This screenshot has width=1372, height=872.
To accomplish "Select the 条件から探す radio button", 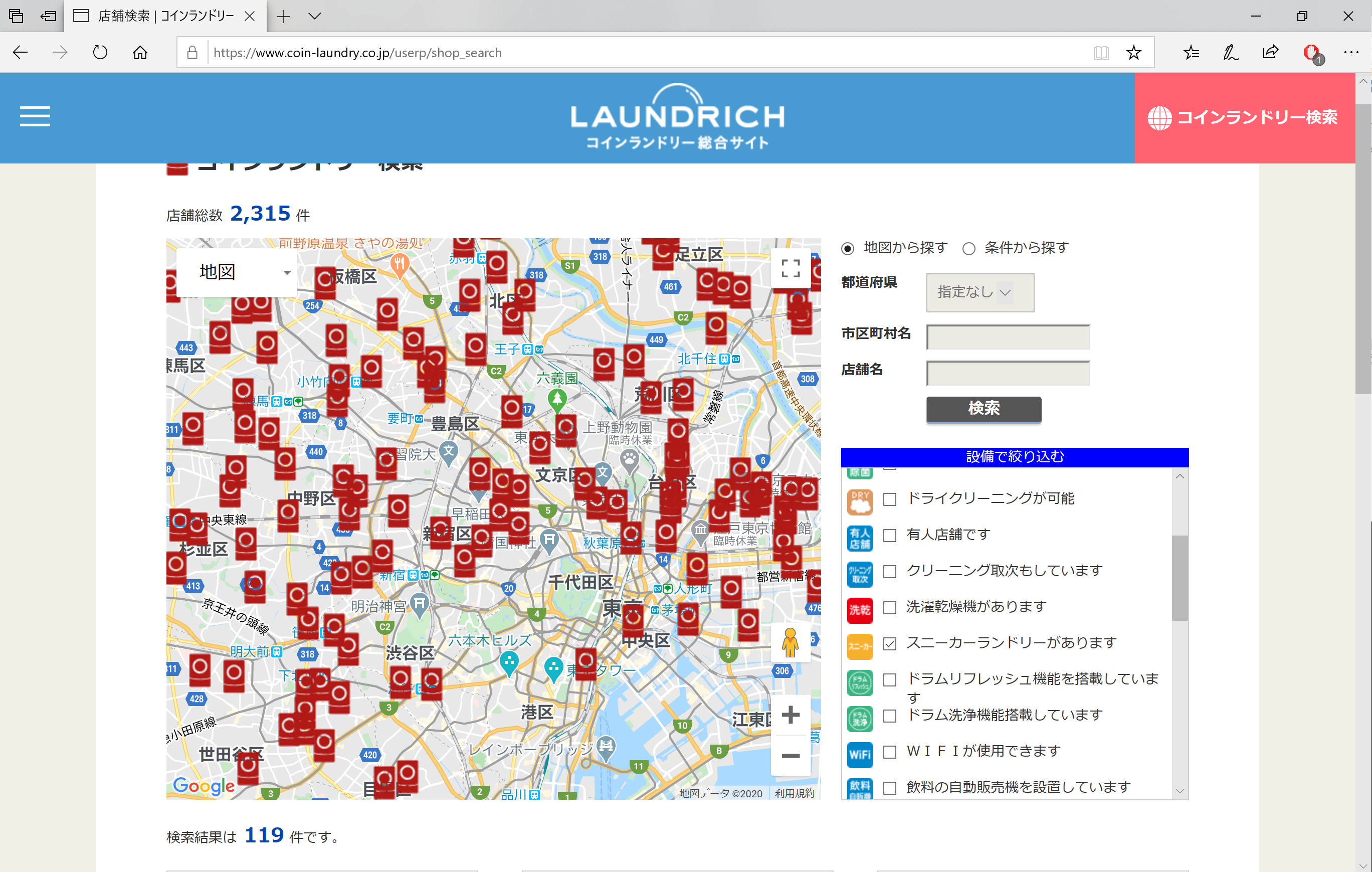I will (968, 249).
